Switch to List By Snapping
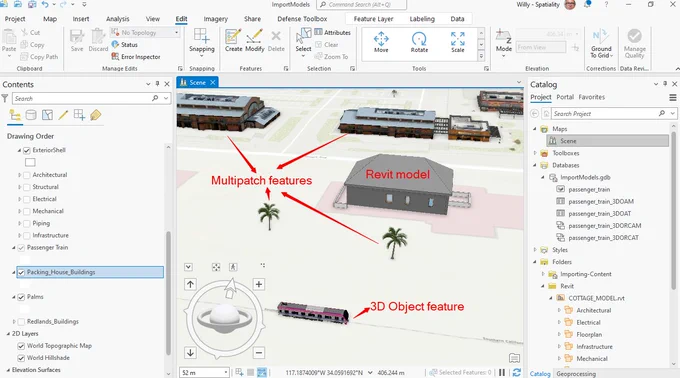 pyautogui.click(x=79, y=115)
